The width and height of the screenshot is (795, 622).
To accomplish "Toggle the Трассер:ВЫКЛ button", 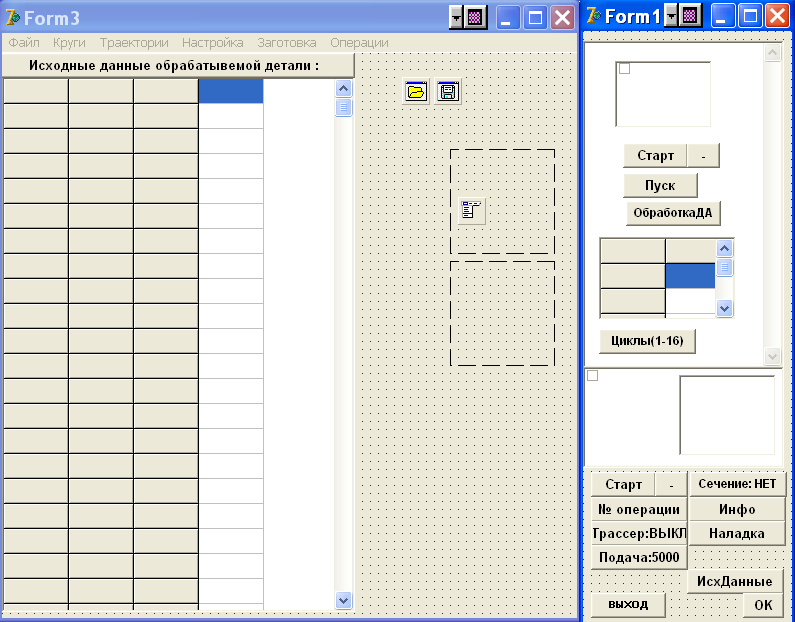I will (639, 533).
